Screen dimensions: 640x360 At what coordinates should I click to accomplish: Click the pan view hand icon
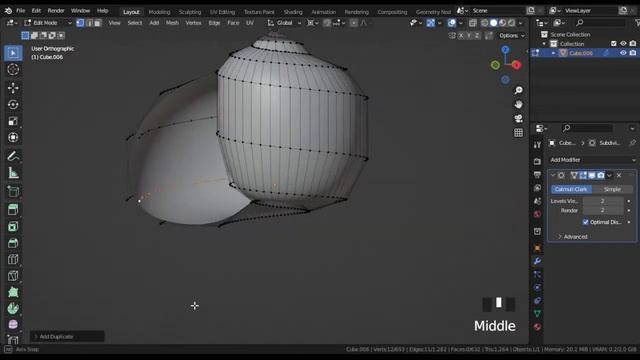tap(518, 104)
